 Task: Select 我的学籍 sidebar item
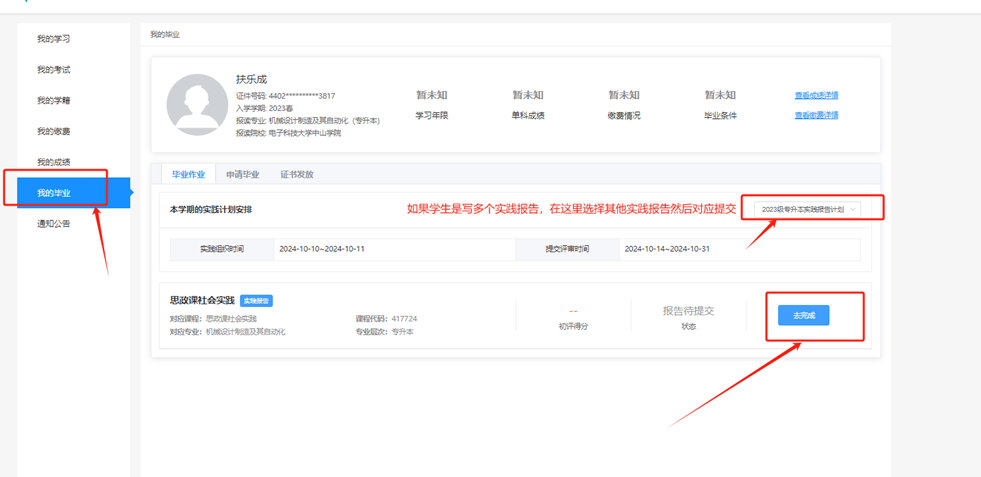[x=54, y=101]
